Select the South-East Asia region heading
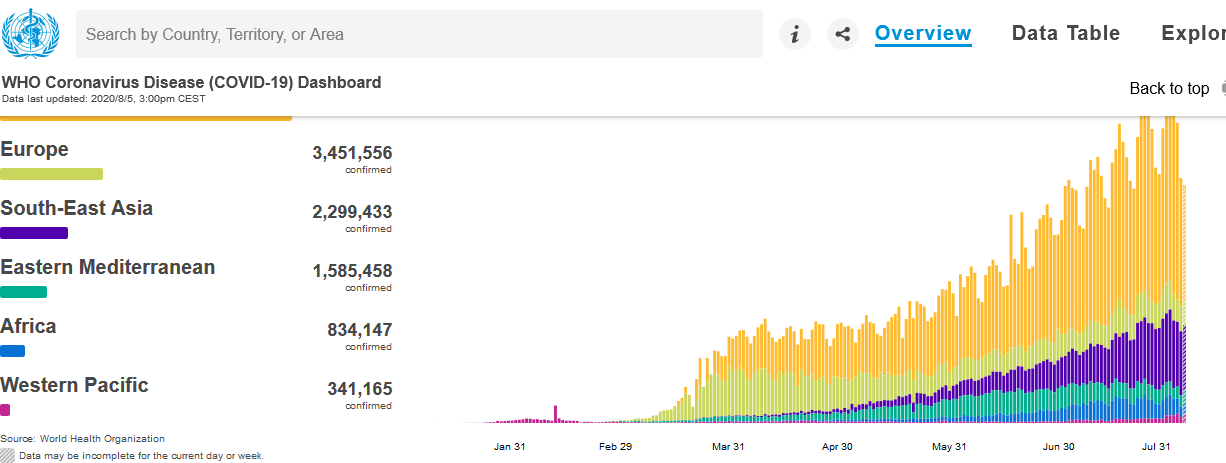1226x463 pixels. [77, 208]
